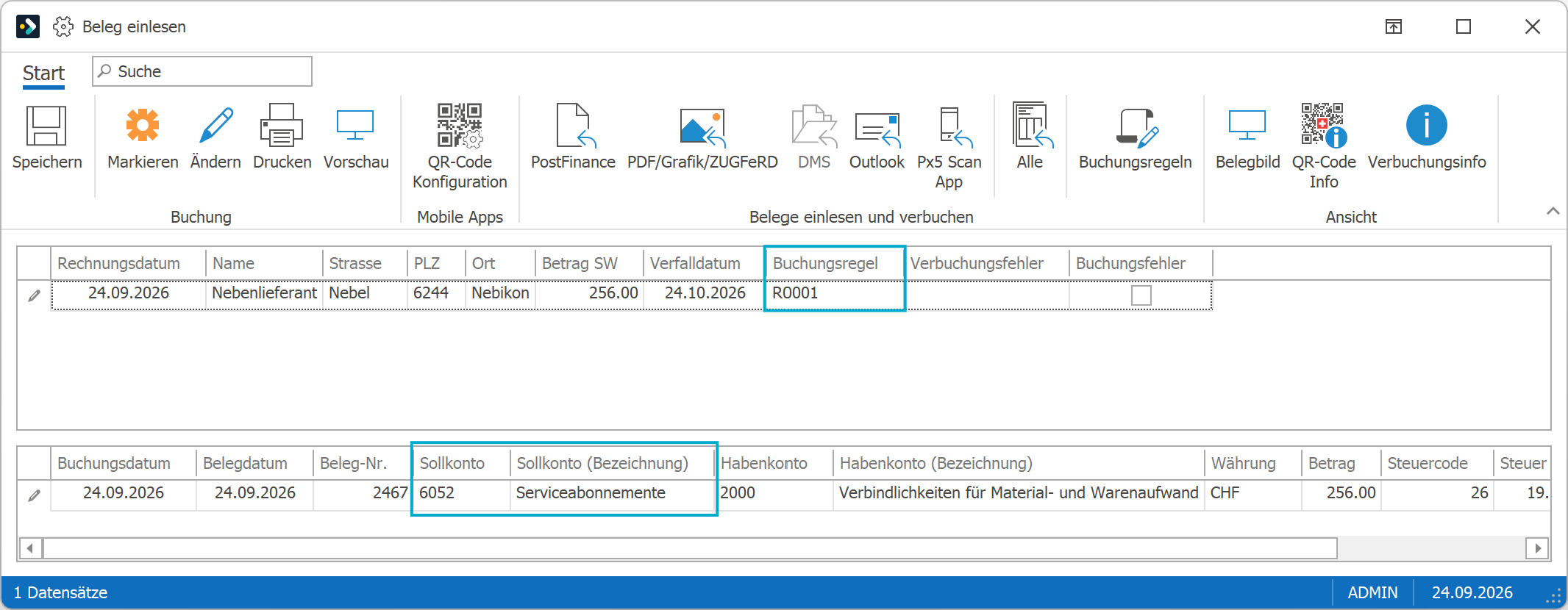Select the R0001 Buchungsregel cell
The height and width of the screenshot is (610, 1568).
(834, 293)
